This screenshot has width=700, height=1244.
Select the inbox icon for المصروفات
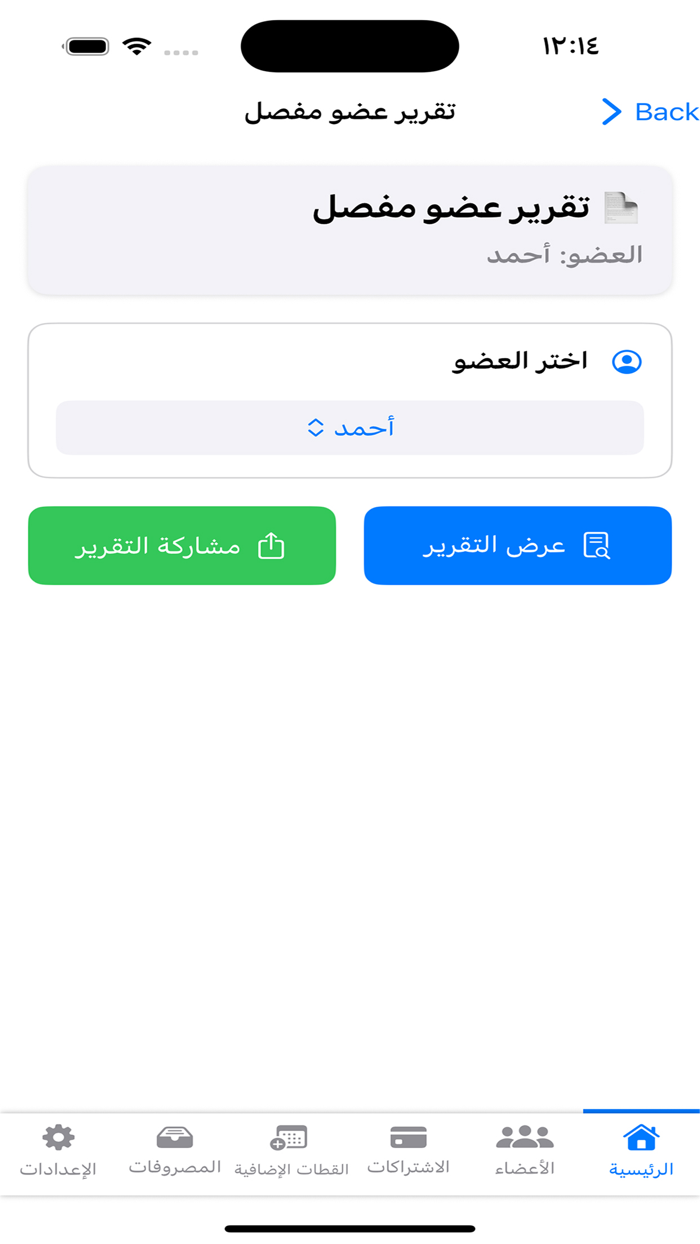pos(173,1135)
